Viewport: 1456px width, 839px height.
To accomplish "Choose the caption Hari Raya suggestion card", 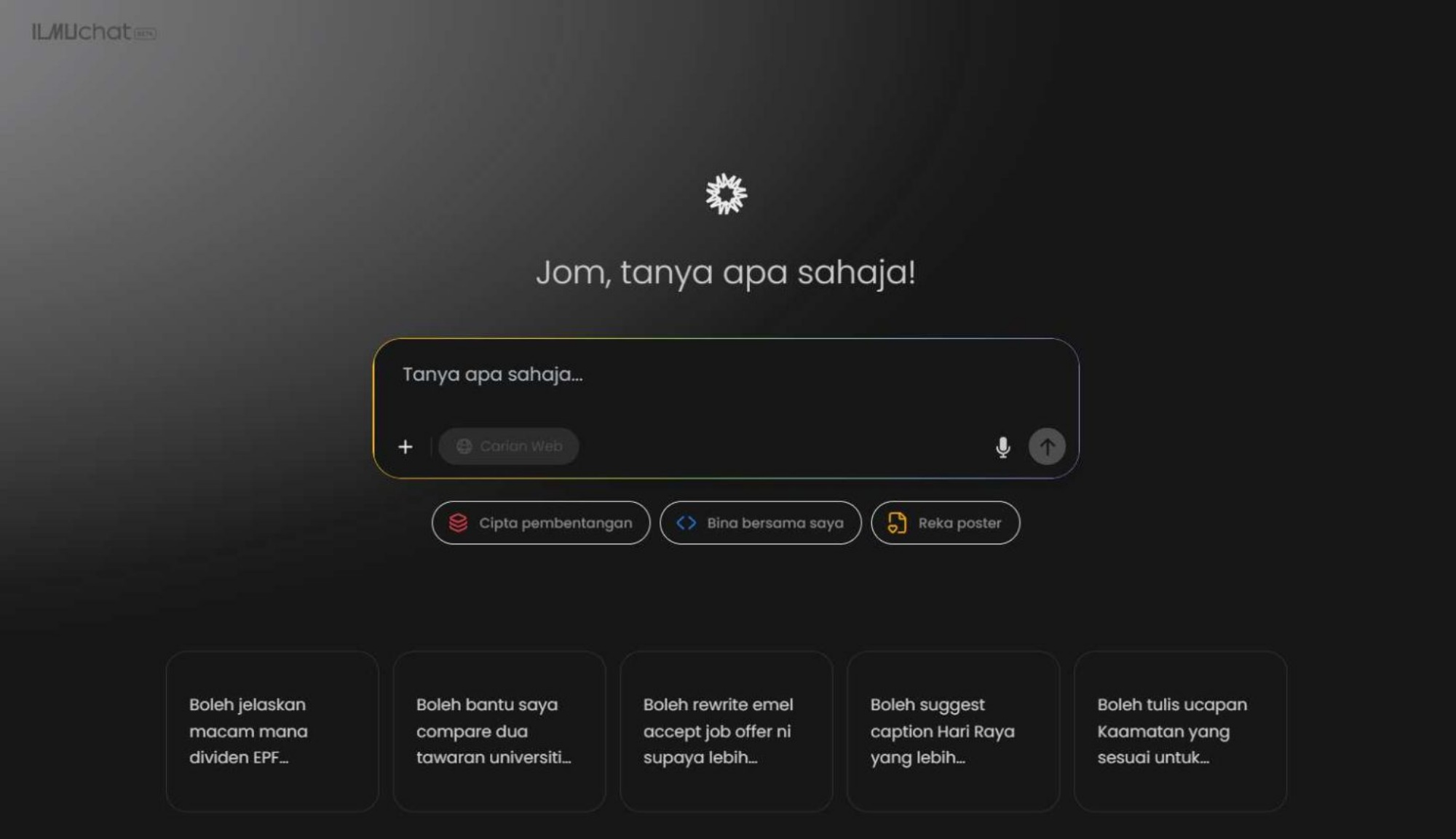I will click(954, 731).
